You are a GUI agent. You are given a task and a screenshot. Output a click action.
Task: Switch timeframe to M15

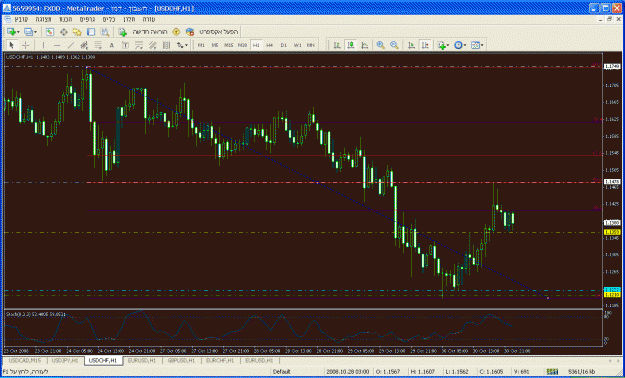coord(228,45)
